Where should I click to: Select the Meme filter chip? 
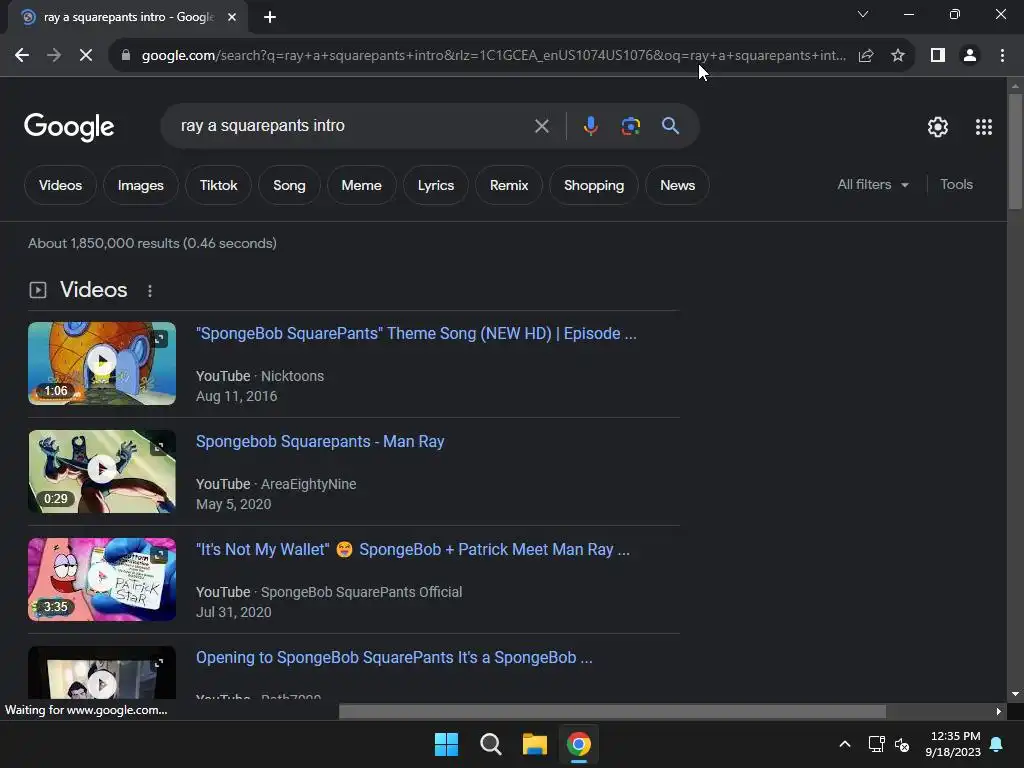coord(361,185)
